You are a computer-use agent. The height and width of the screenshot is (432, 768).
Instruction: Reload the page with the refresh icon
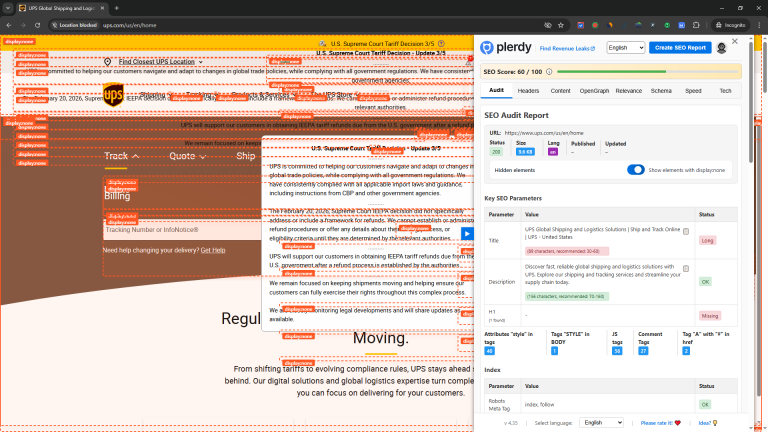point(37,25)
